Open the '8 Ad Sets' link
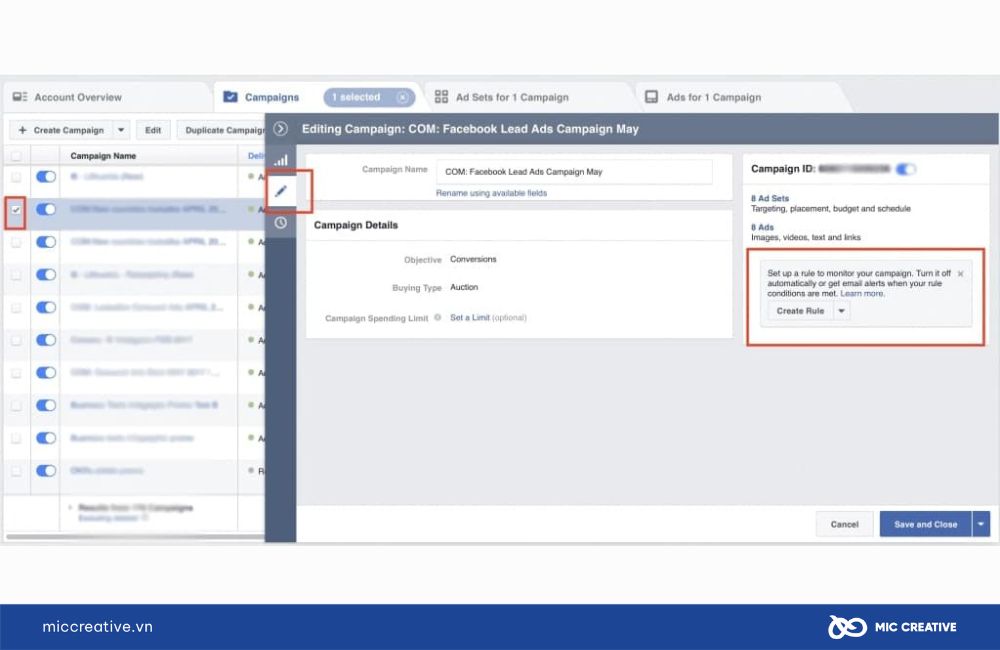Viewport: 1000px width, 650px height. (770, 198)
